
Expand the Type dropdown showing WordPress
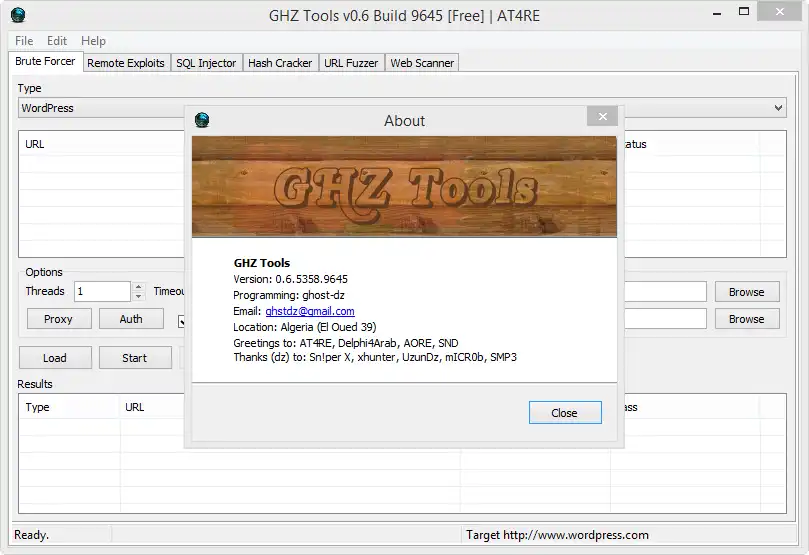(x=778, y=108)
